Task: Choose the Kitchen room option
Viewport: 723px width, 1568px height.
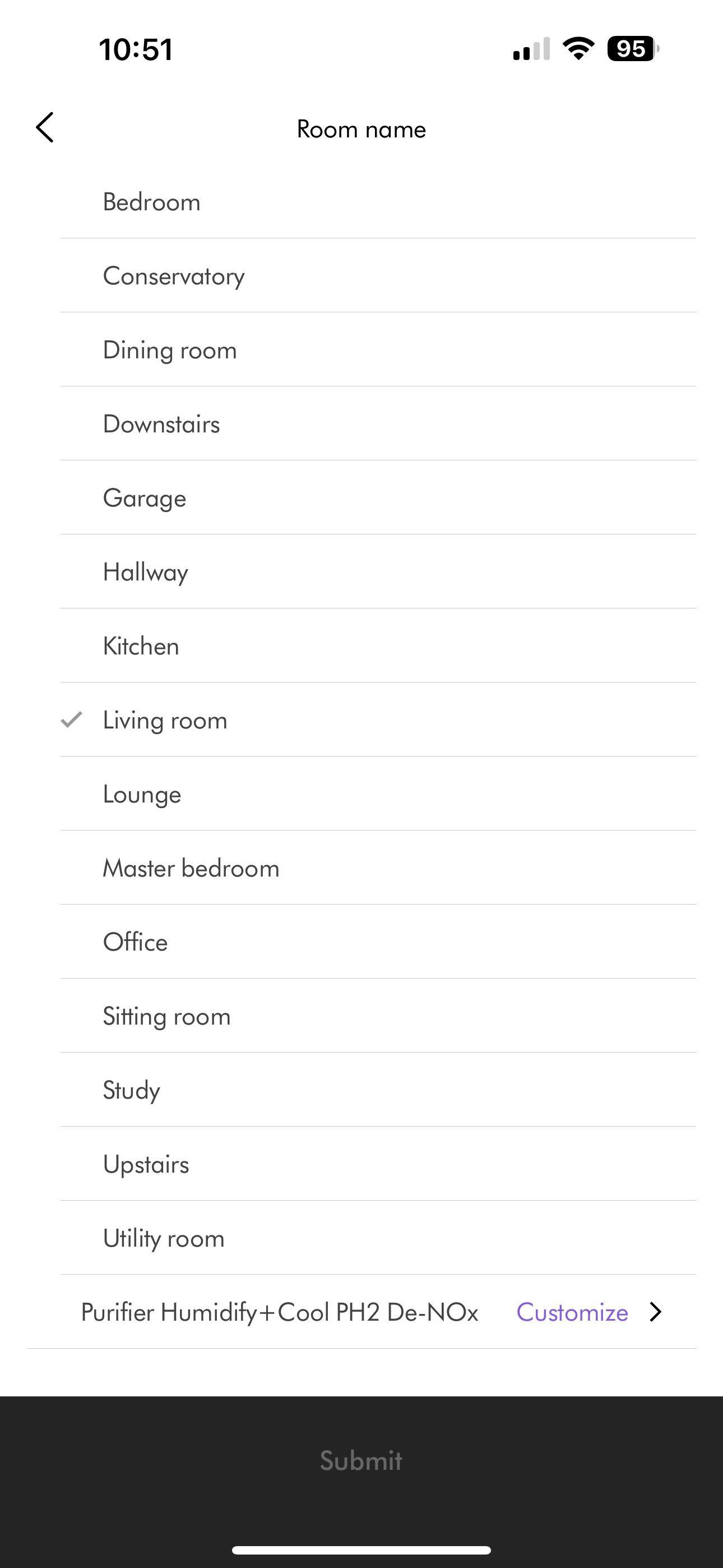Action: tap(141, 646)
